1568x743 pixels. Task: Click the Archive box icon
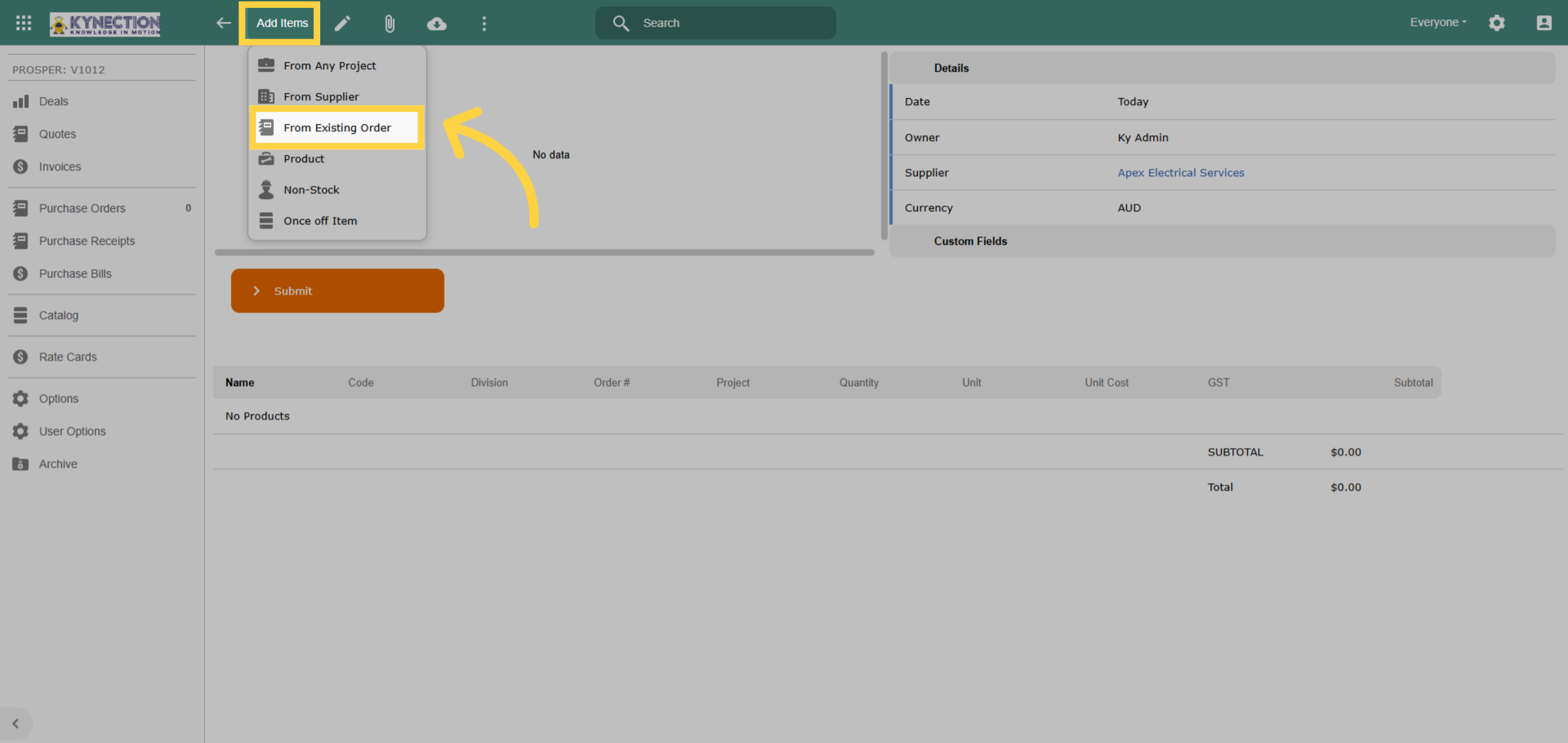pyautogui.click(x=21, y=464)
